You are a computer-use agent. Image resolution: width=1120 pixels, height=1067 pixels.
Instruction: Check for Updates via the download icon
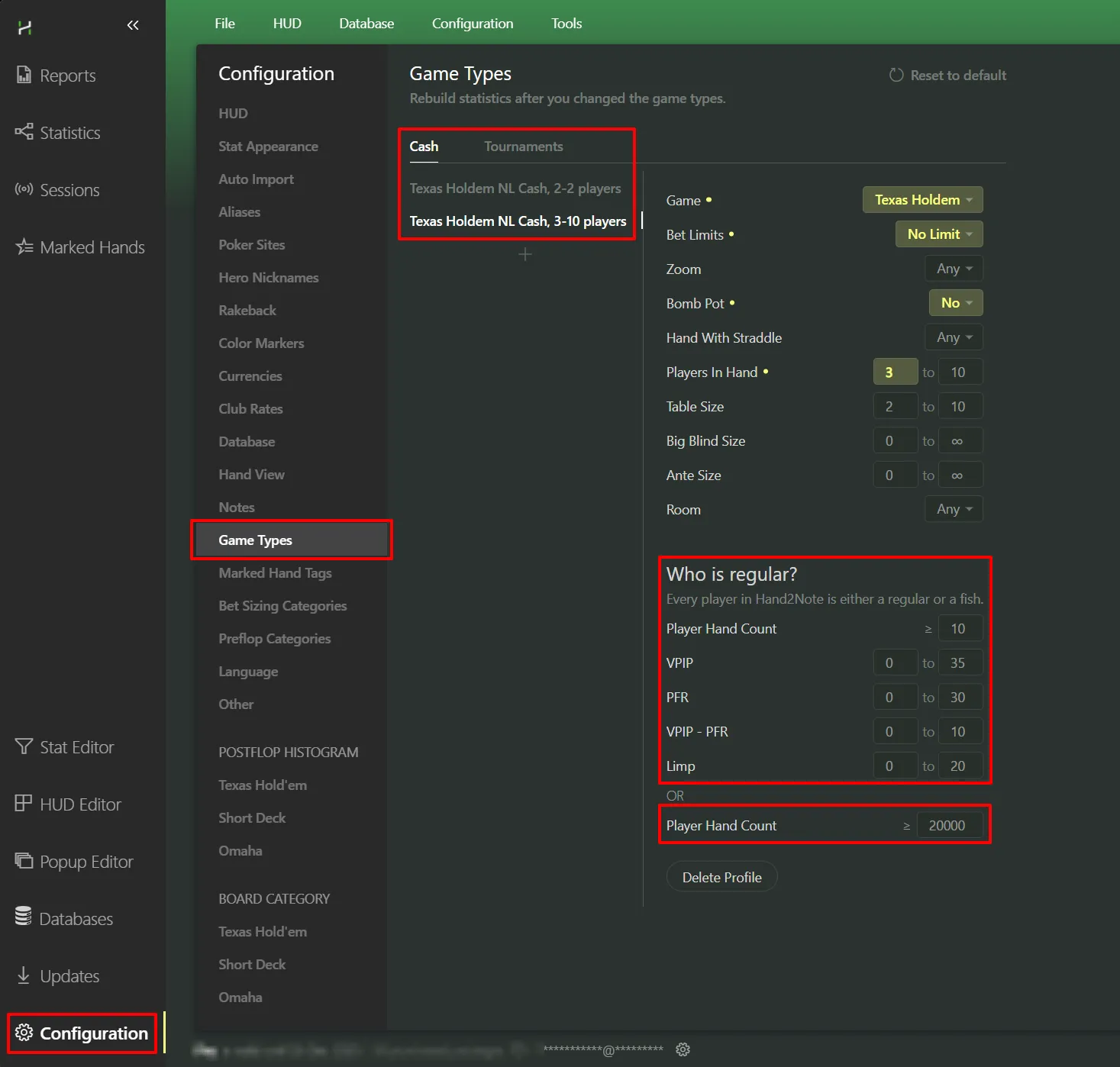coord(24,975)
